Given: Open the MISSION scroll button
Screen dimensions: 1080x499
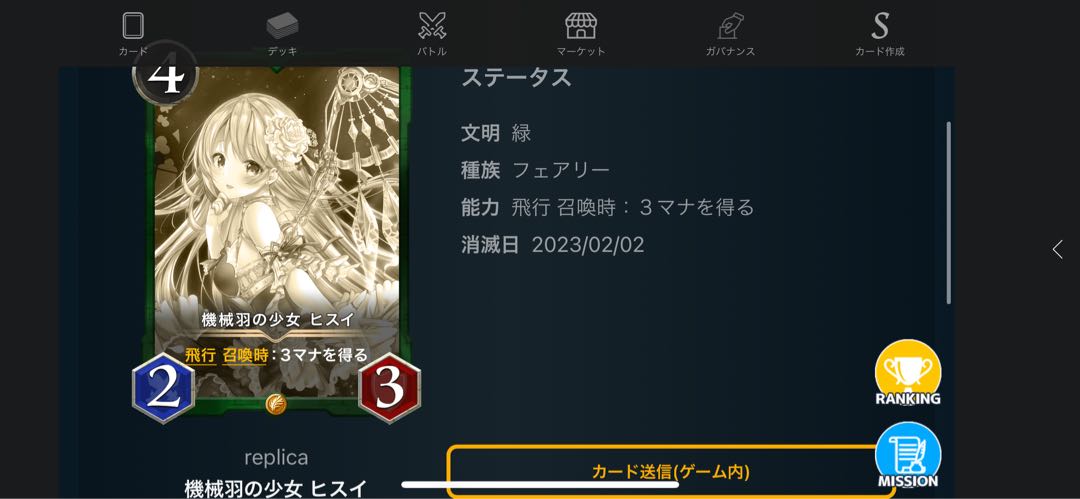Looking at the screenshot, I should pos(908,455).
